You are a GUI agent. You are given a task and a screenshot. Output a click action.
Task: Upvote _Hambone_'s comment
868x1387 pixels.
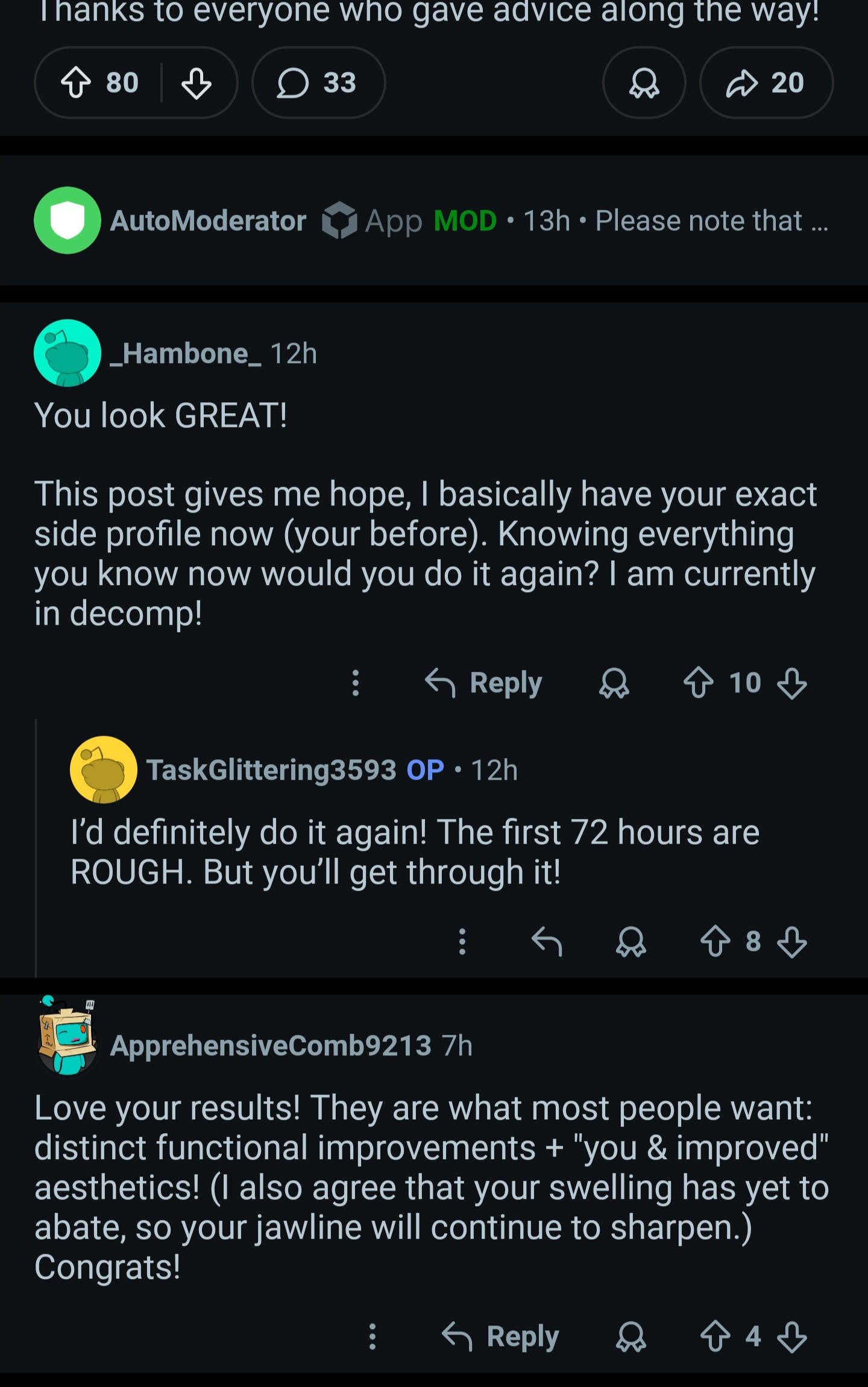click(699, 683)
